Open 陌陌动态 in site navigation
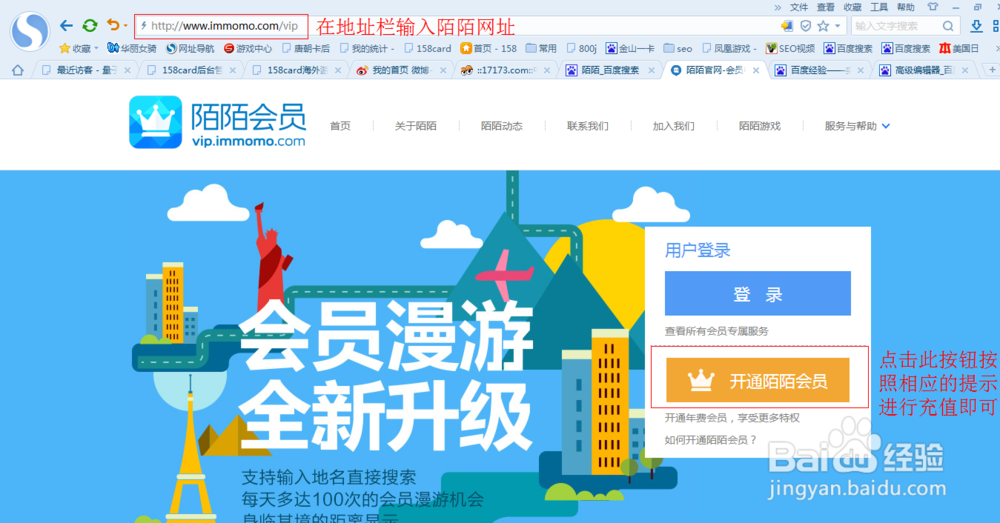The height and width of the screenshot is (523, 1000). tap(502, 126)
